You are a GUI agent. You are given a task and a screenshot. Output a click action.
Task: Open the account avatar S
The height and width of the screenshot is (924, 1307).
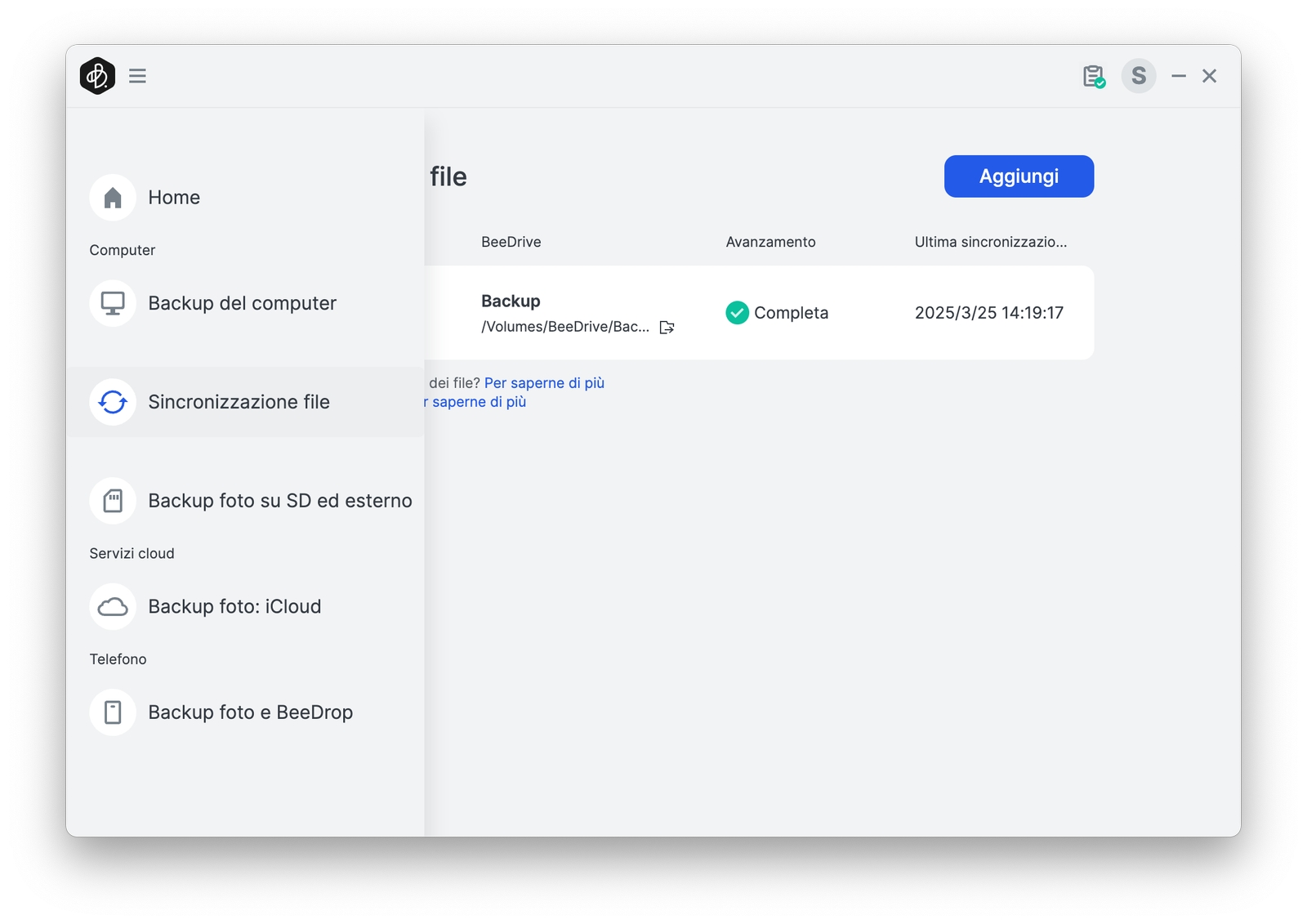(x=1138, y=76)
